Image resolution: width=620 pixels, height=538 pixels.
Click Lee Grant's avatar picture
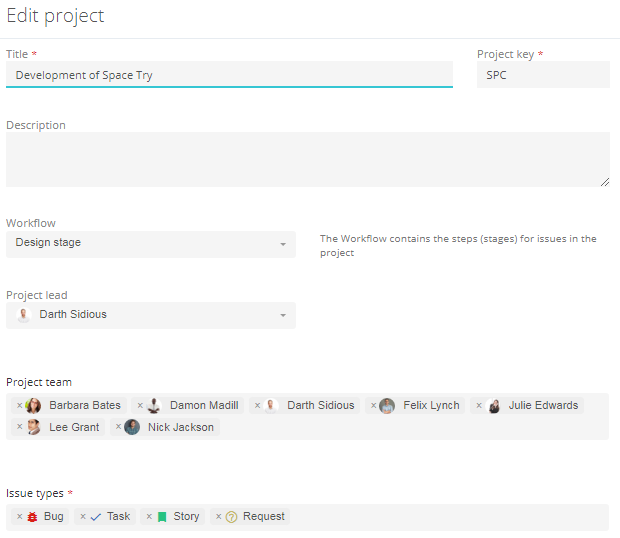click(x=33, y=427)
